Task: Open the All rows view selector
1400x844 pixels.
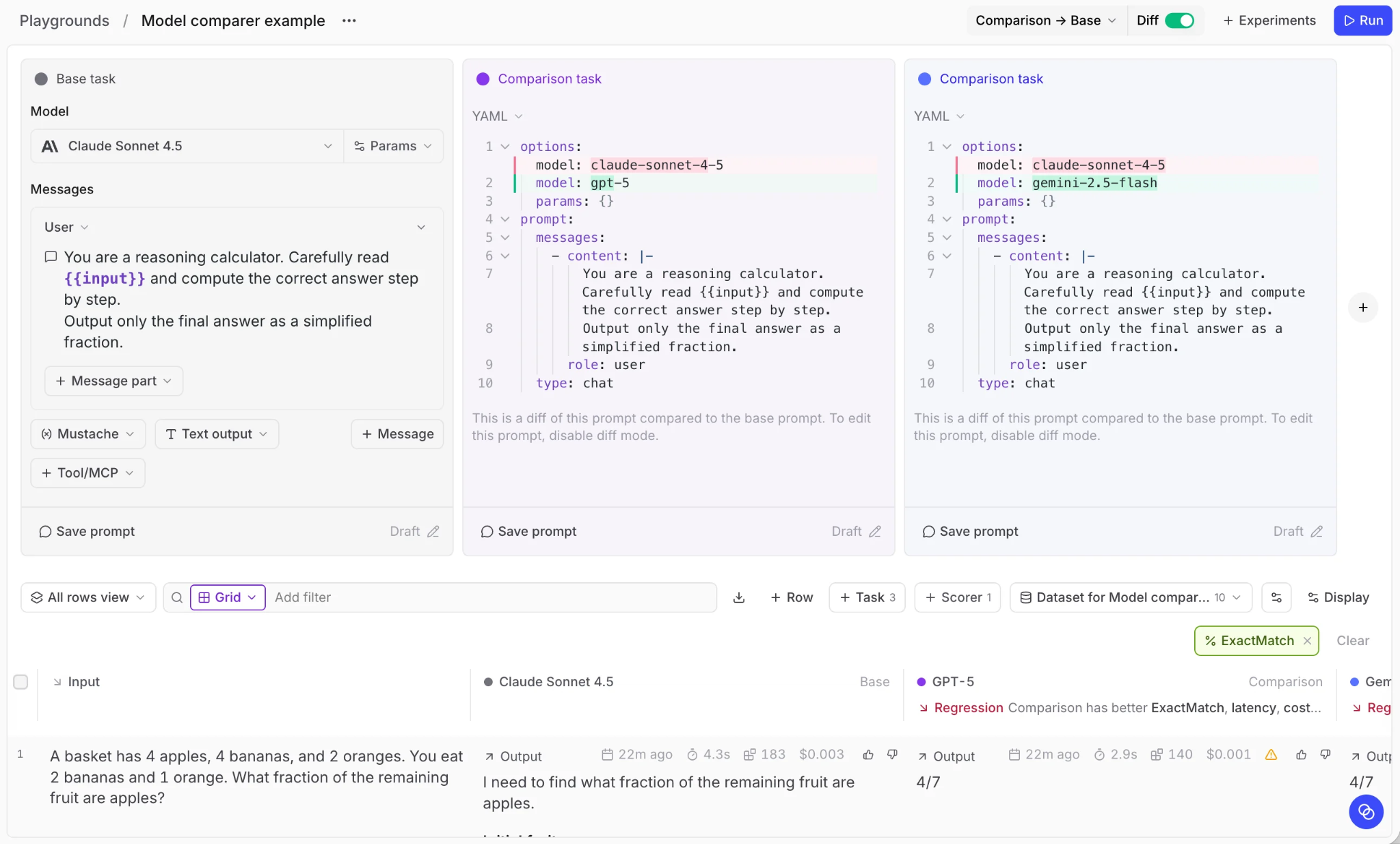Action: [x=88, y=597]
